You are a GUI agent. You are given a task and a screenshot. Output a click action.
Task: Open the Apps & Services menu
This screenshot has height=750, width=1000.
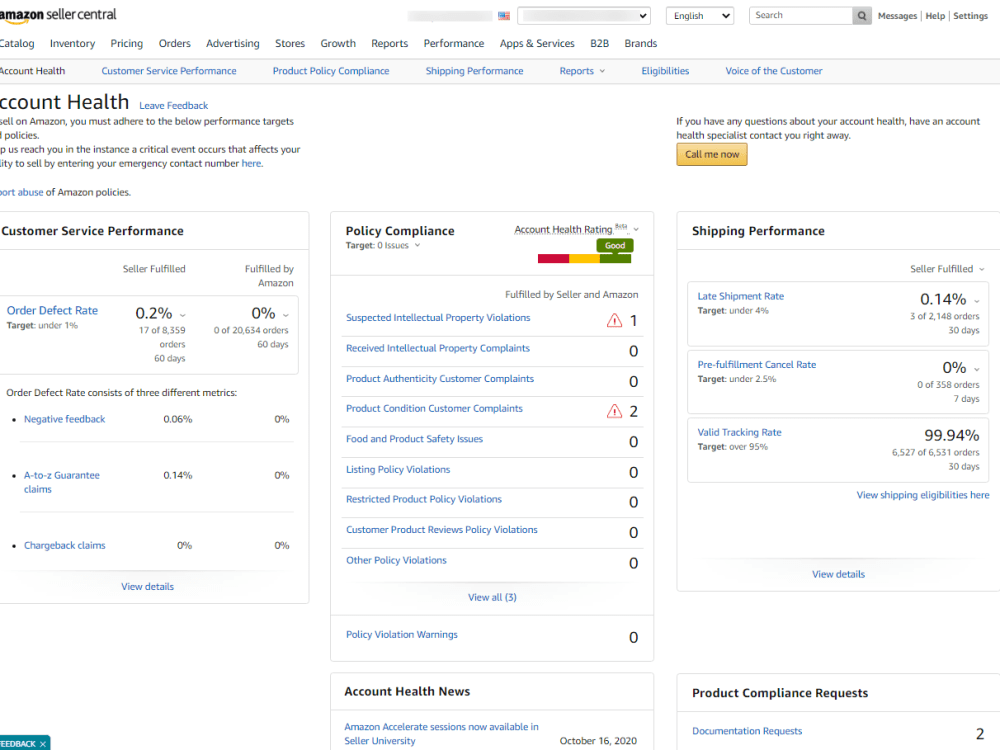[537, 43]
